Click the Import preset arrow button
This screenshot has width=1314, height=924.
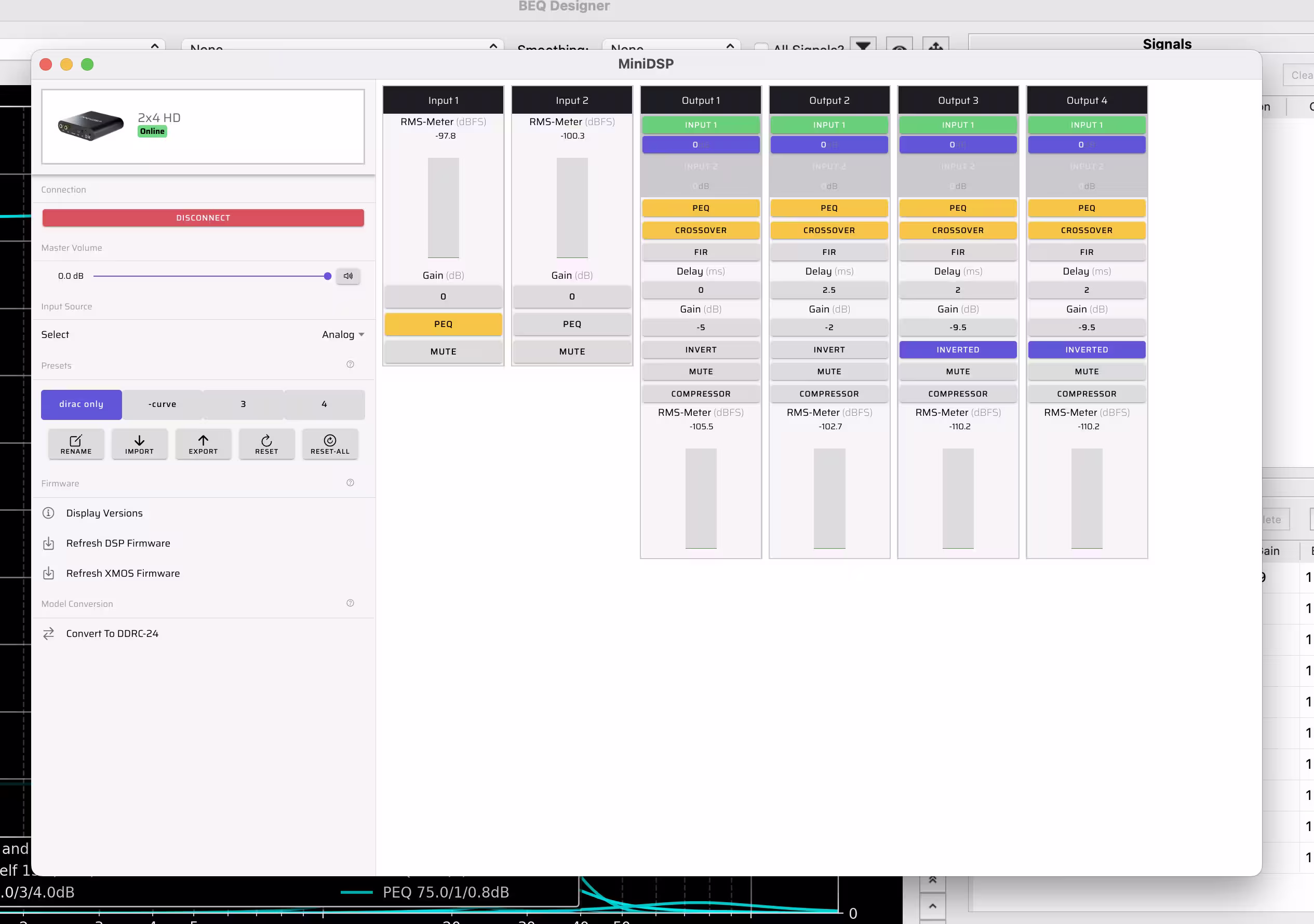coord(140,444)
